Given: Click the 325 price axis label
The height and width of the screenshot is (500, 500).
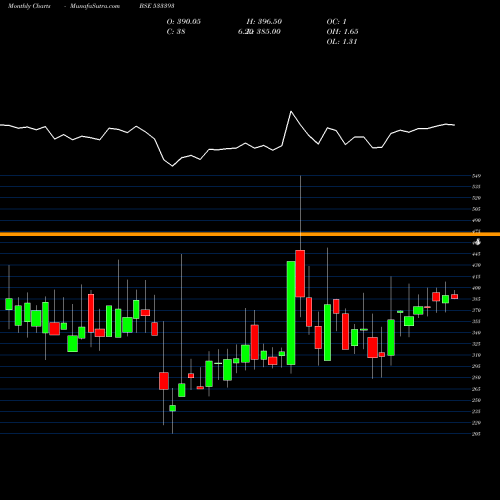Looking at the screenshot, I should 476,344.
